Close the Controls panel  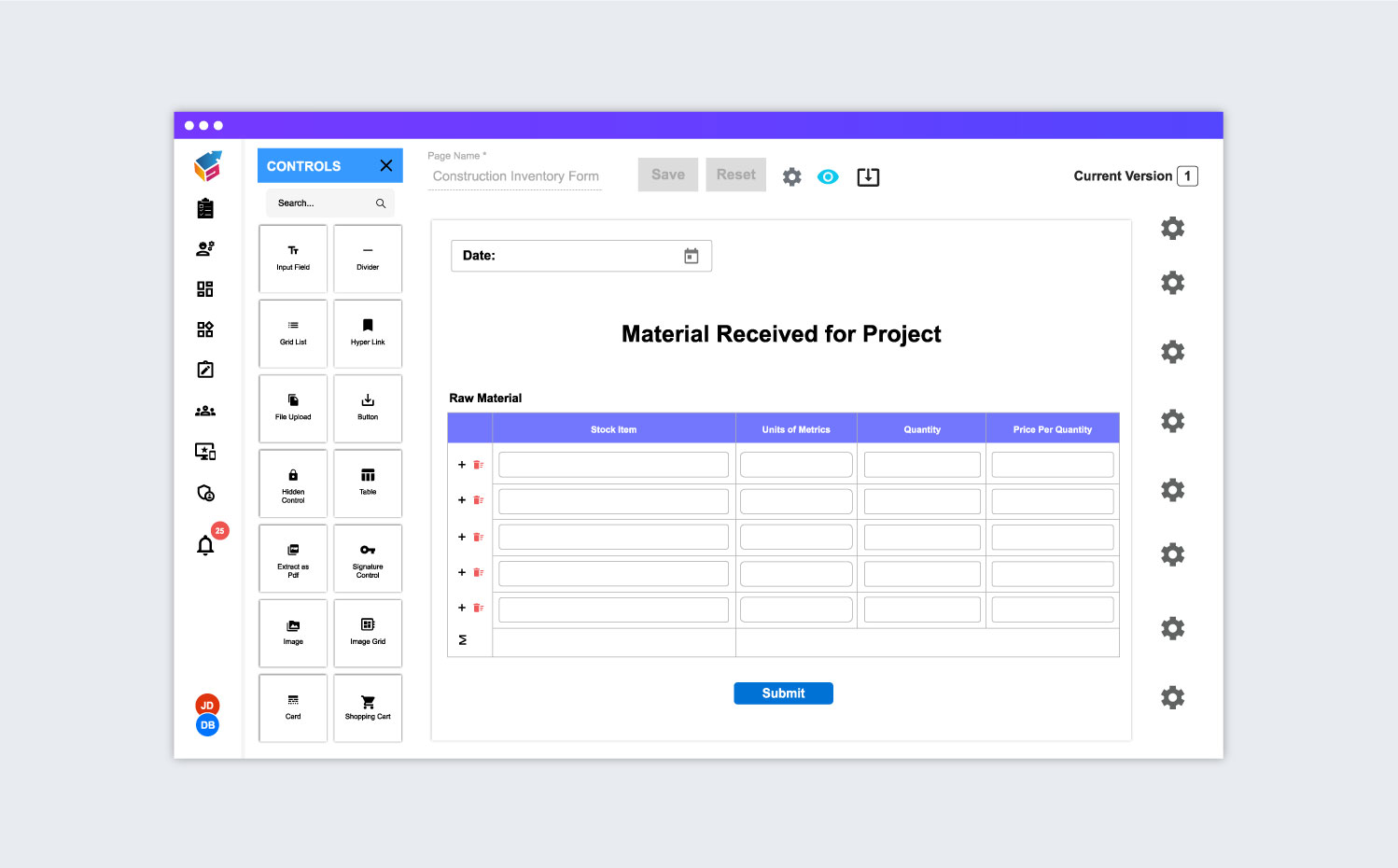click(385, 165)
